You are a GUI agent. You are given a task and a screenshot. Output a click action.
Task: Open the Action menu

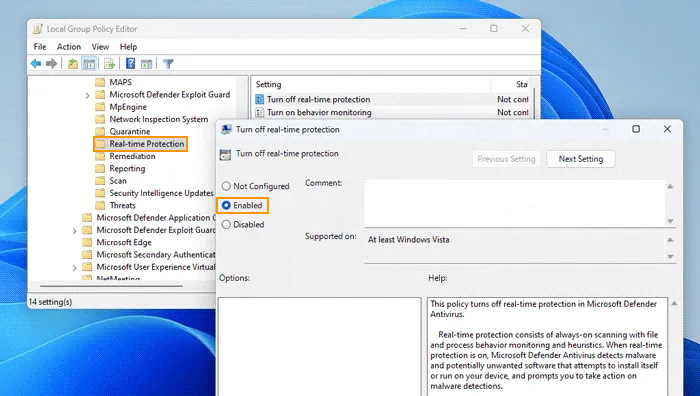[x=69, y=46]
